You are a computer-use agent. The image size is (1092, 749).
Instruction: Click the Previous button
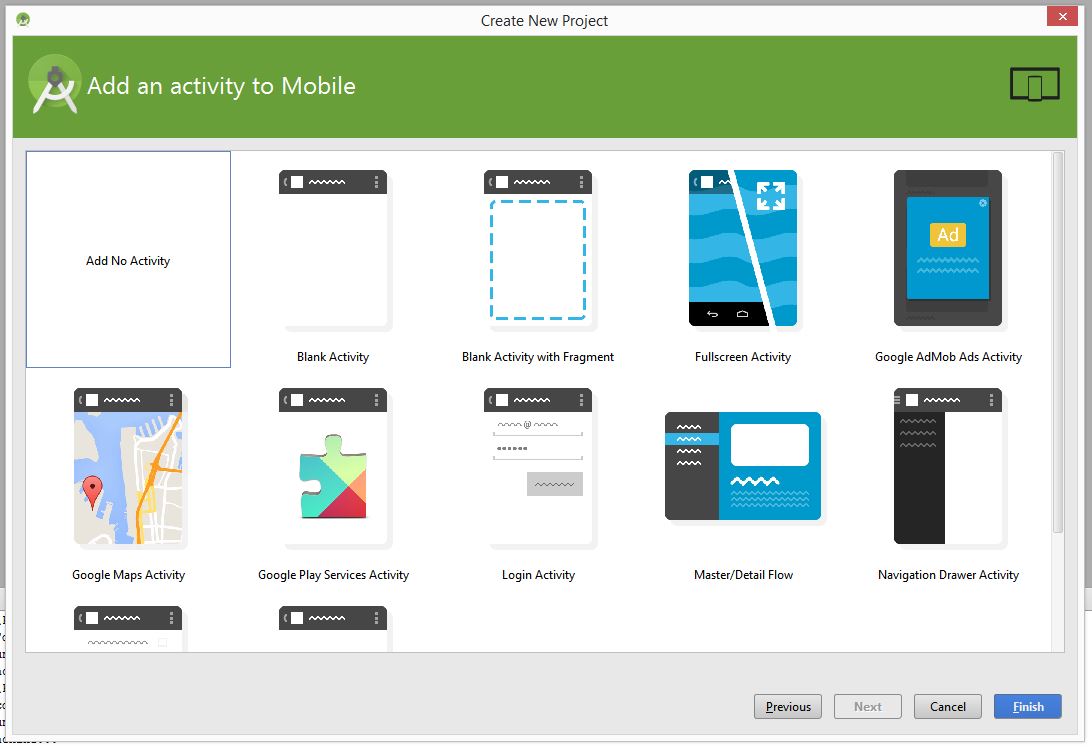[x=788, y=706]
